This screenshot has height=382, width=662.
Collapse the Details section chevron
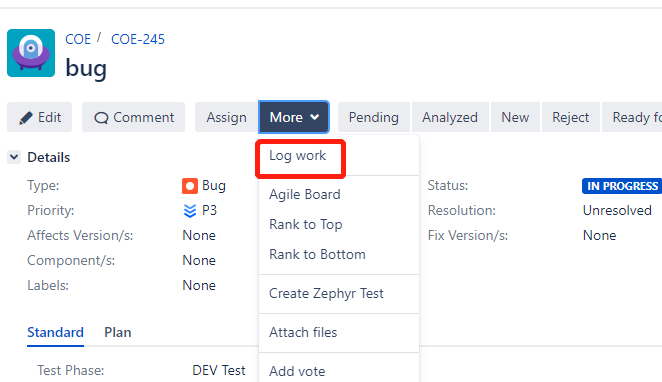click(x=14, y=157)
